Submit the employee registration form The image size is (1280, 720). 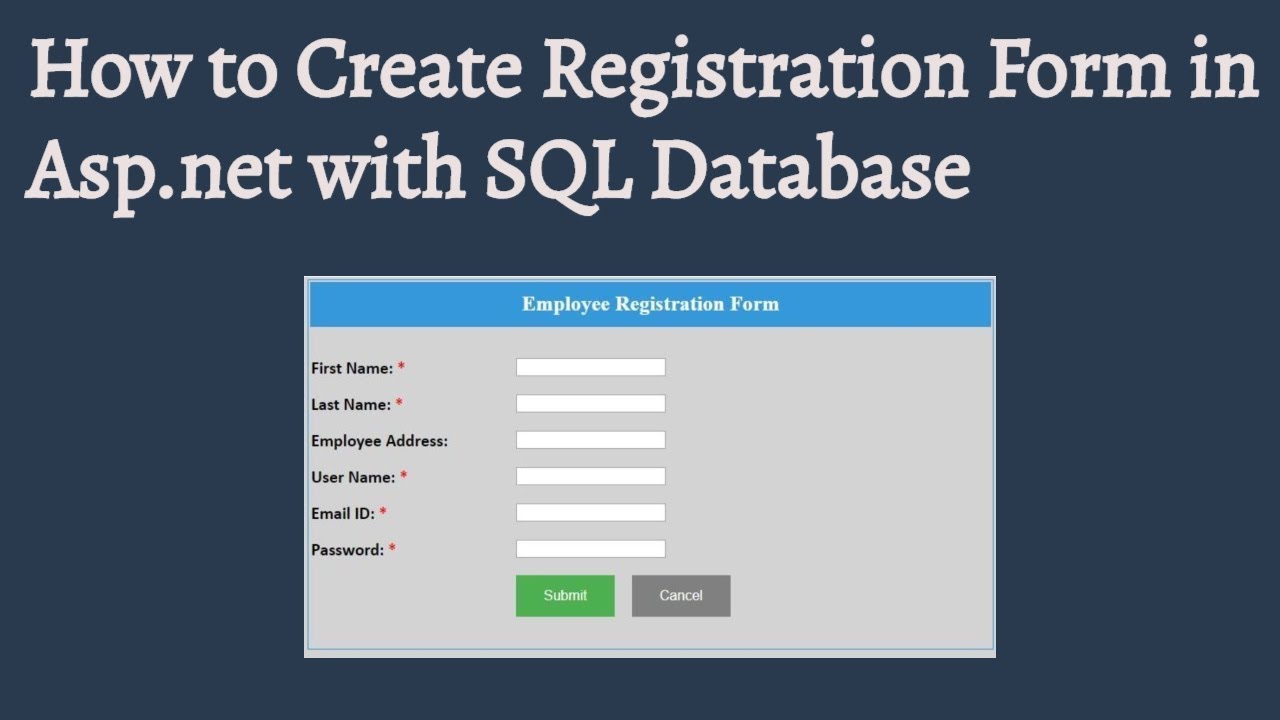tap(565, 595)
